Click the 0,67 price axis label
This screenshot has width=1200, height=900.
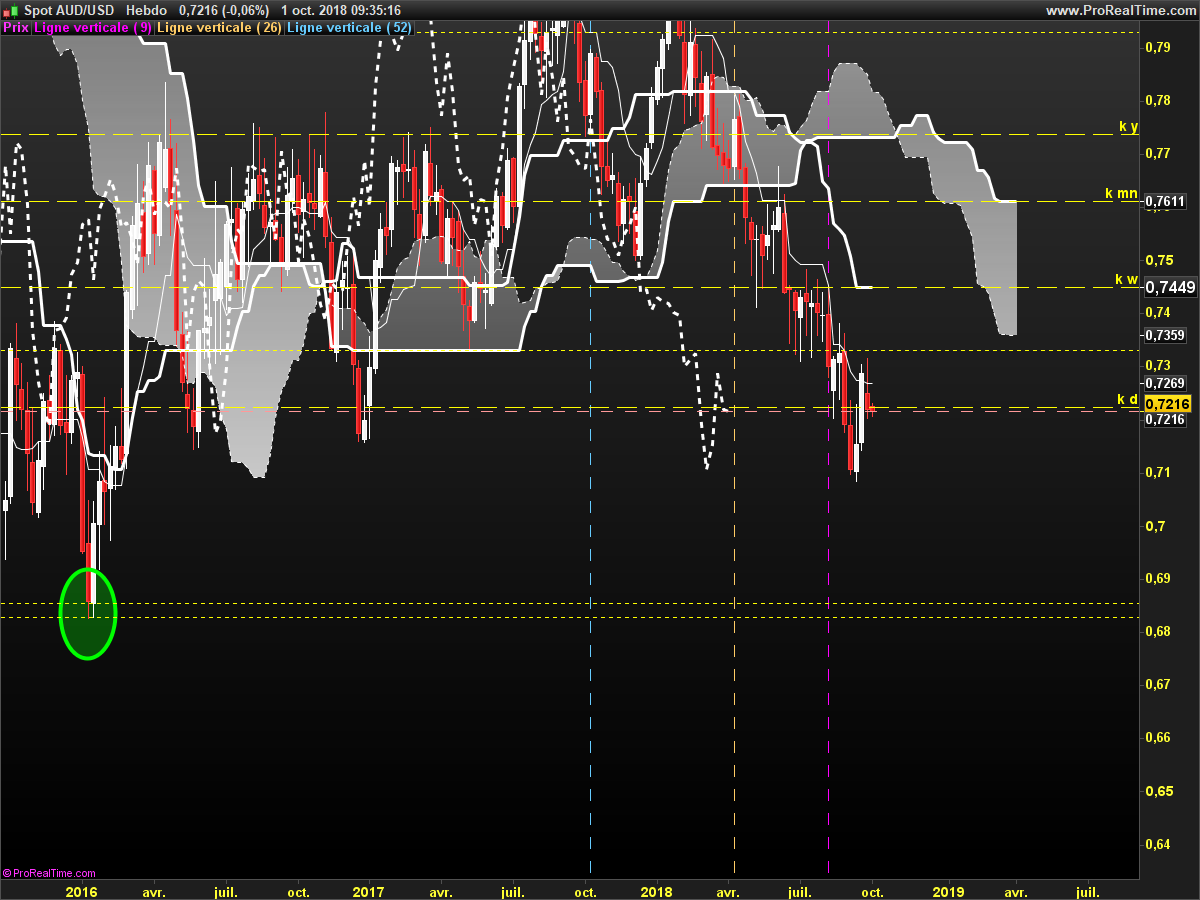pos(1159,685)
